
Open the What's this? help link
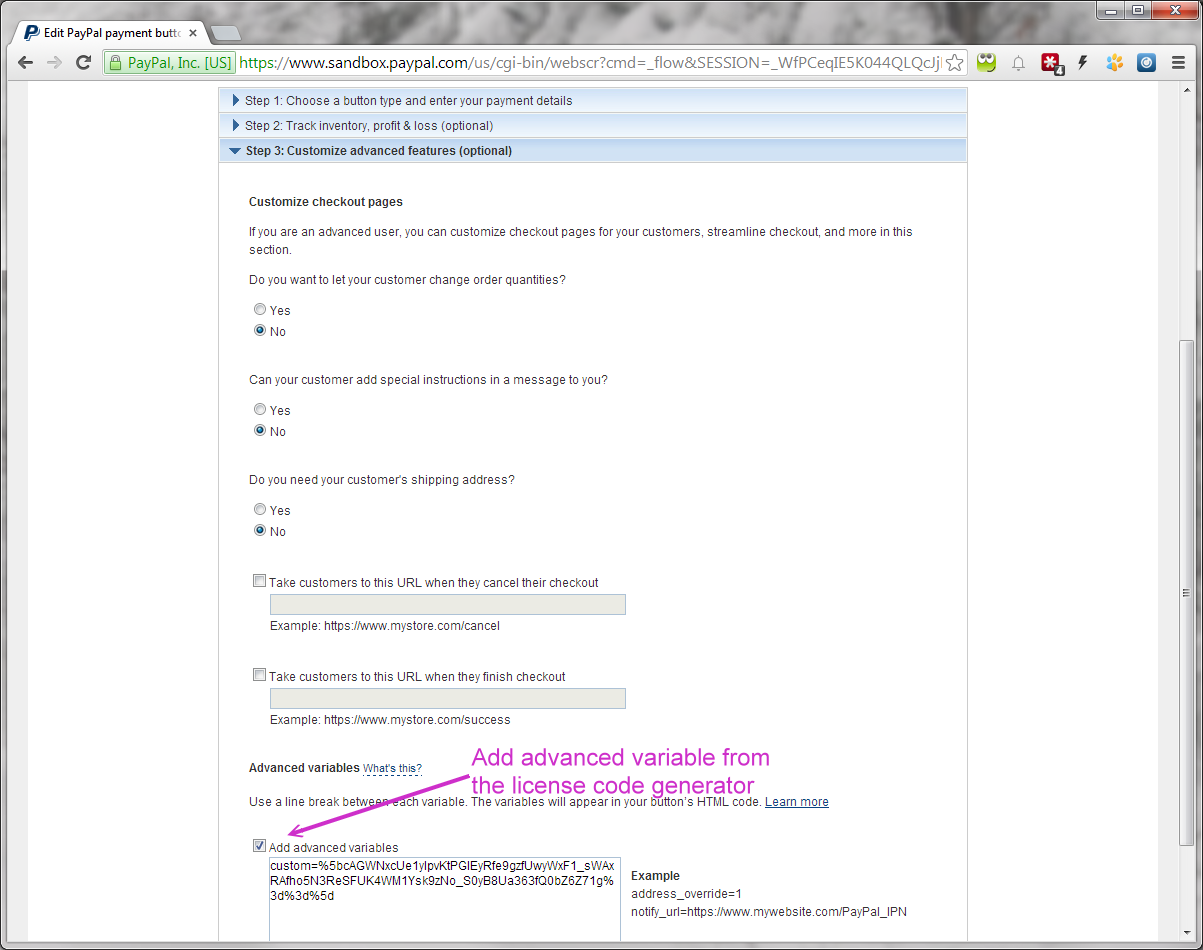[392, 768]
